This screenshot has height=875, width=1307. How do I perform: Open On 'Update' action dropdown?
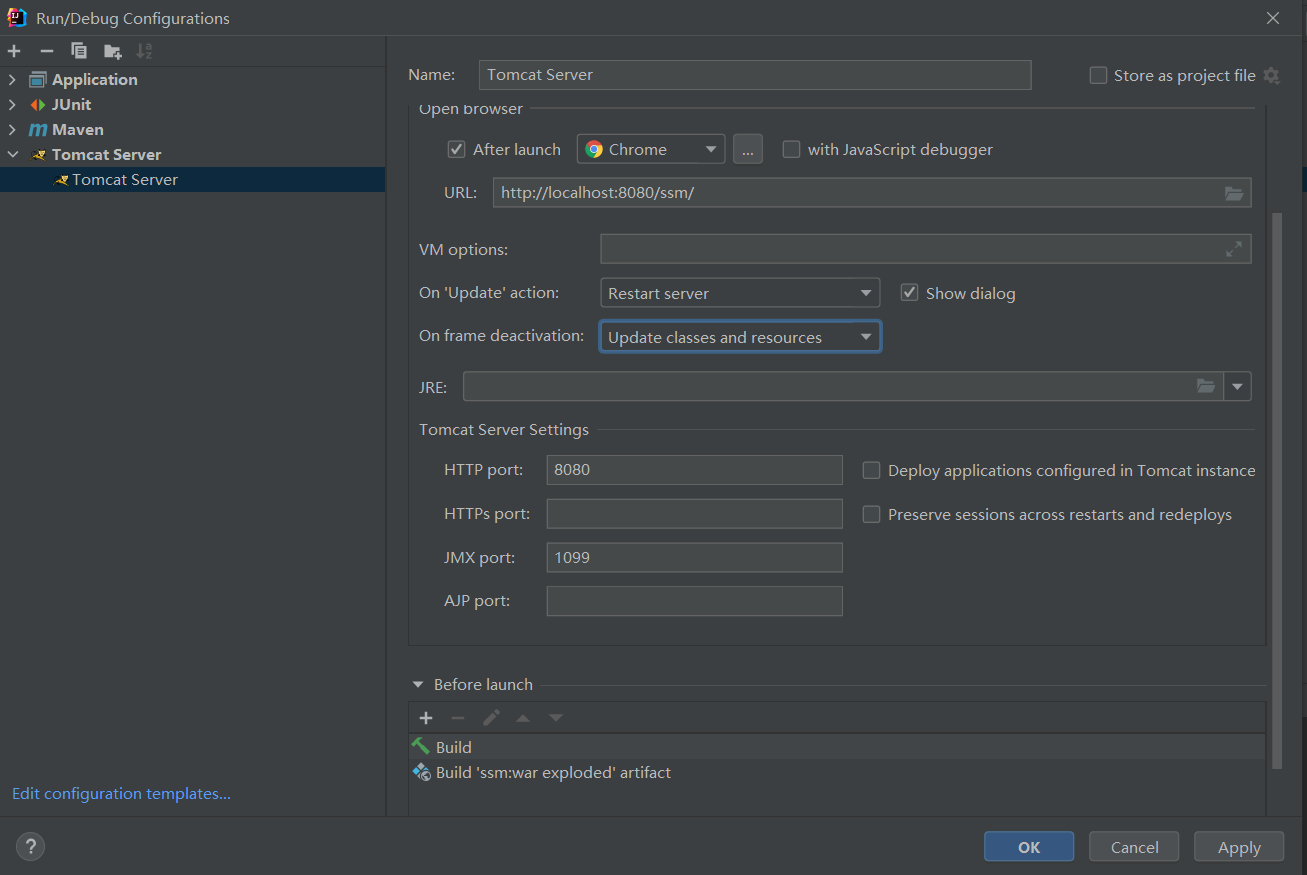pos(740,293)
